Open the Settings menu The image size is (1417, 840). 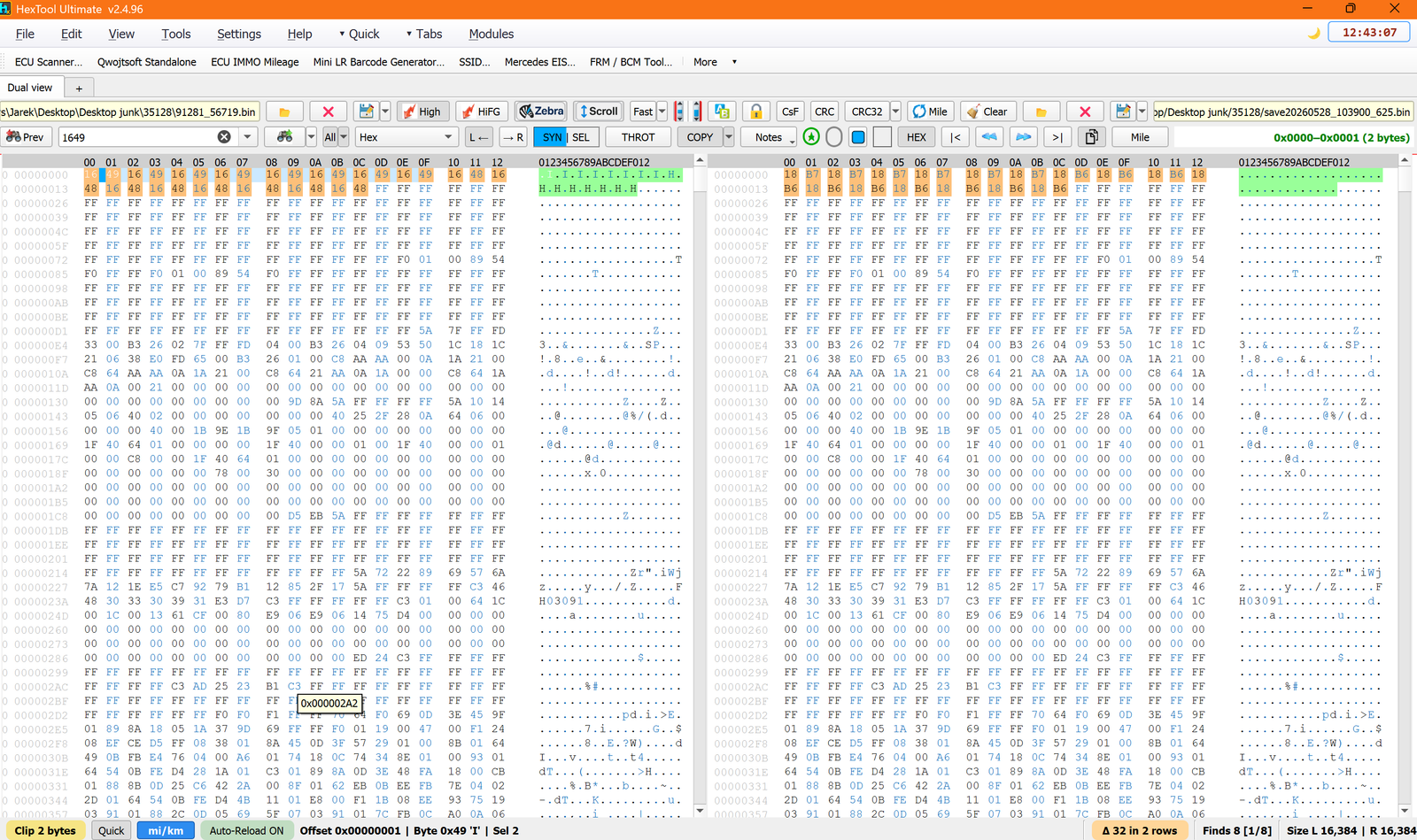(239, 34)
